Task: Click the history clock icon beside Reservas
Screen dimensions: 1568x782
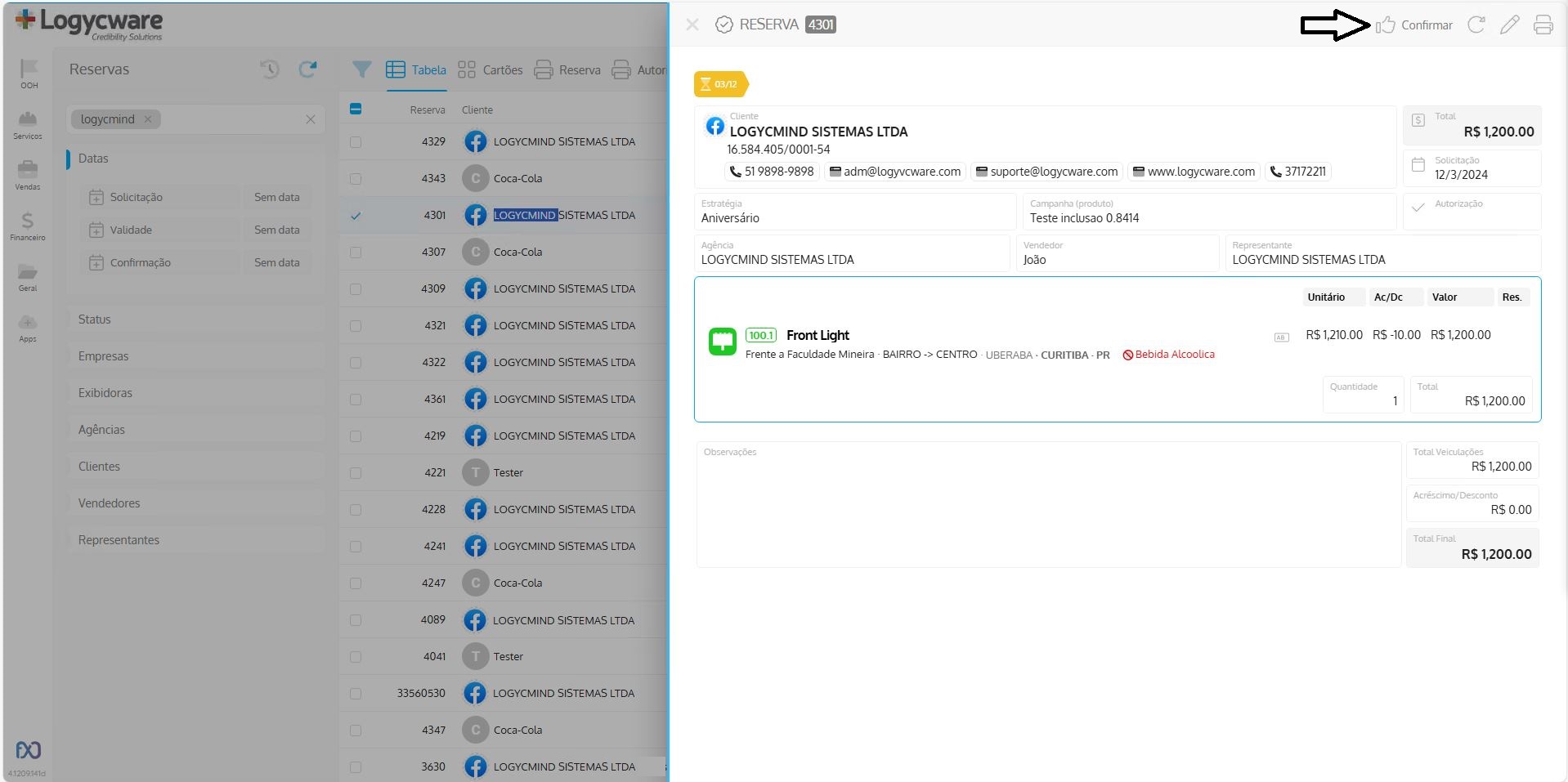Action: [270, 69]
